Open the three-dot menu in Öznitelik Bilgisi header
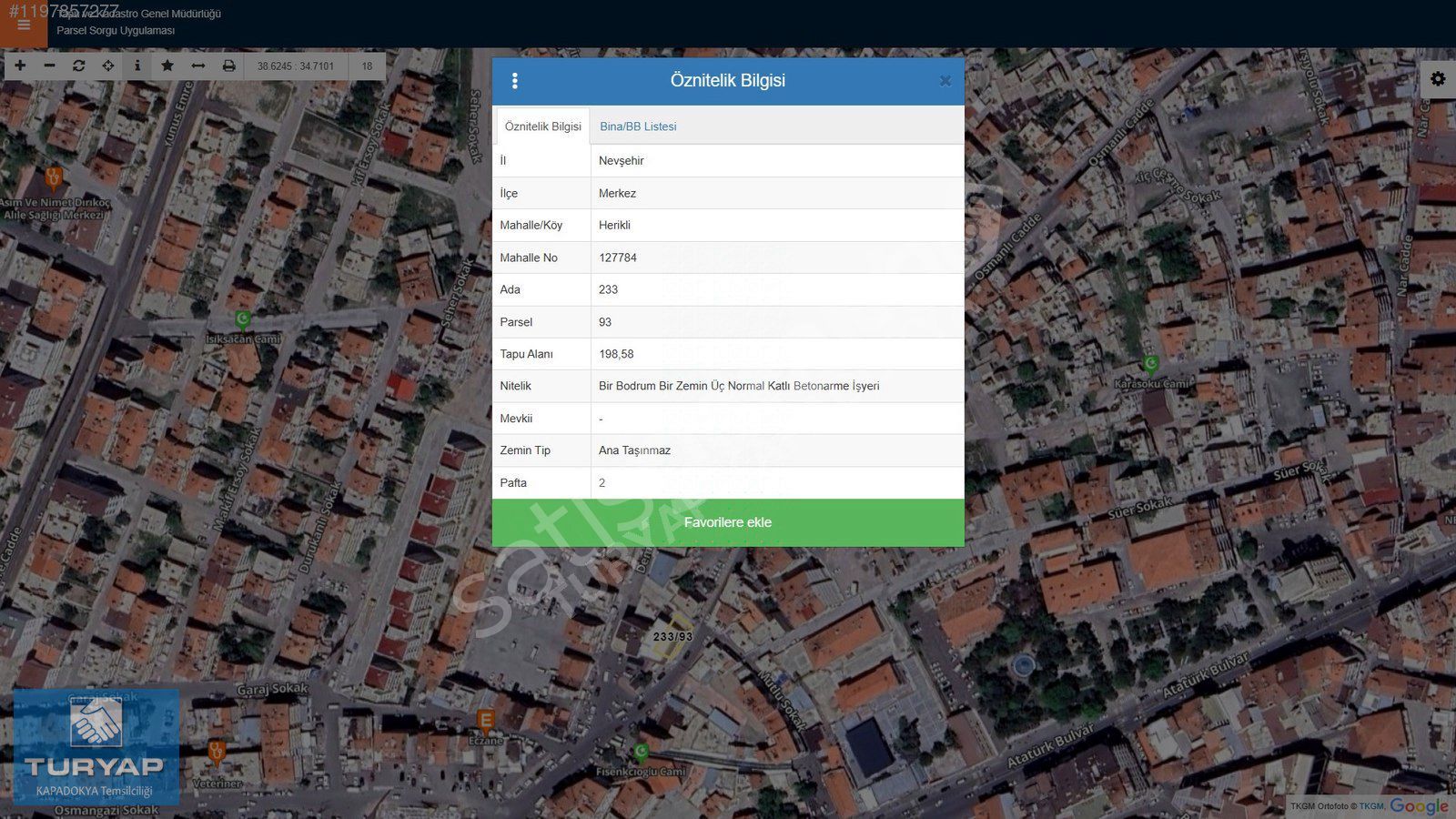 [x=515, y=81]
